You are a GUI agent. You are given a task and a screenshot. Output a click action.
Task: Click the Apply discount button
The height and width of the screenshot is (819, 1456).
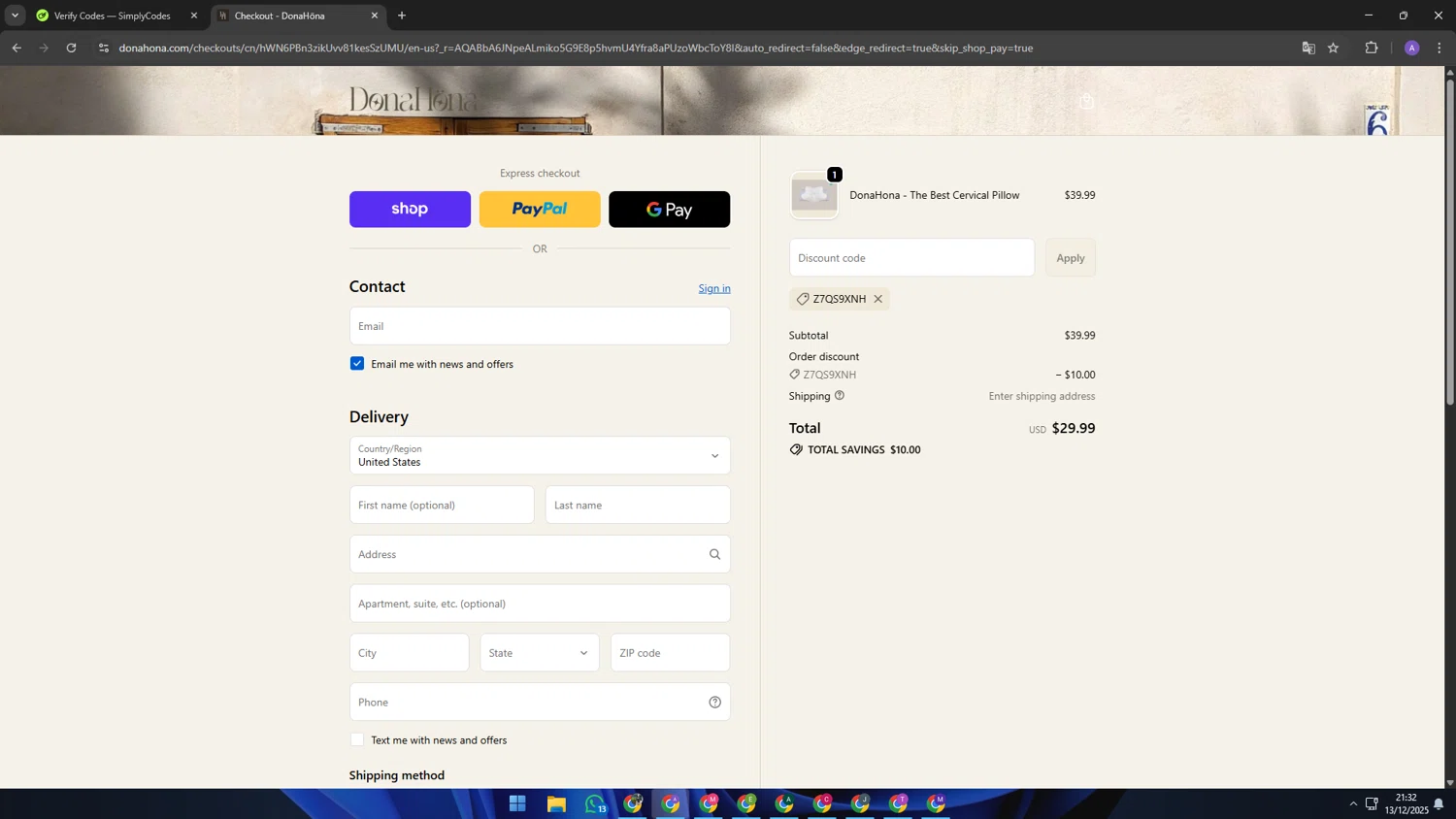pos(1071,258)
